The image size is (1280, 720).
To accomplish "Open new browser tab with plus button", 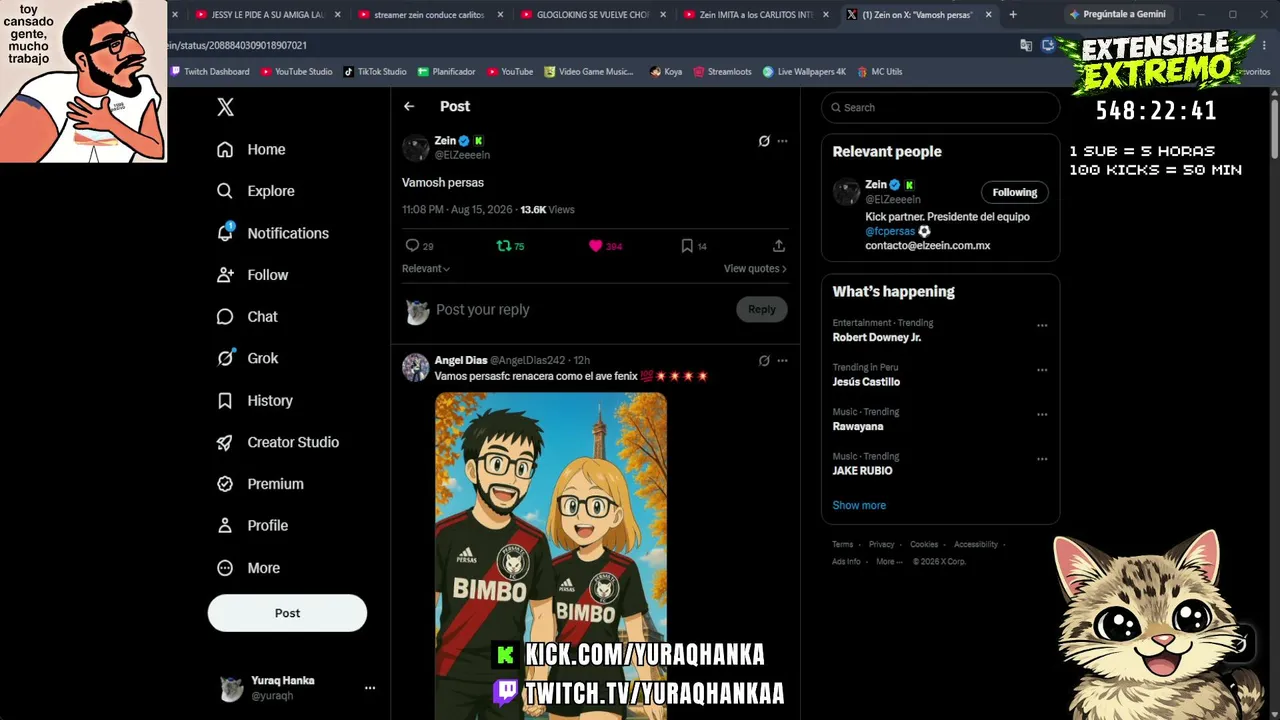I will pos(1013,15).
